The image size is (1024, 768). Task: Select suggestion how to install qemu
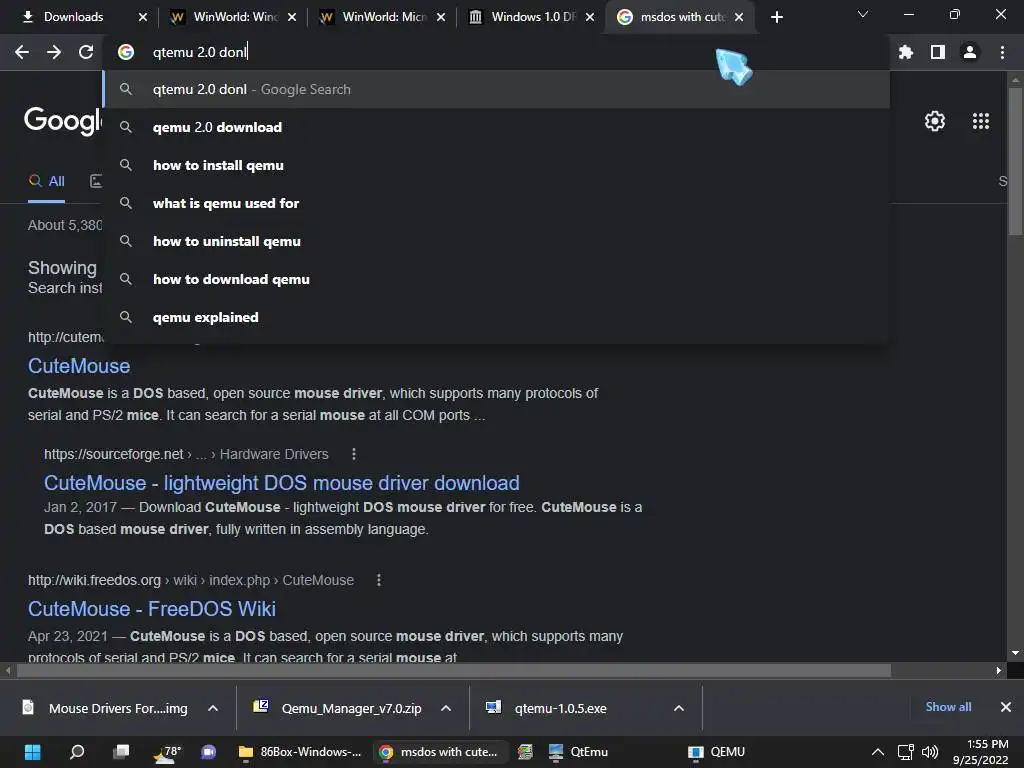tap(496, 165)
